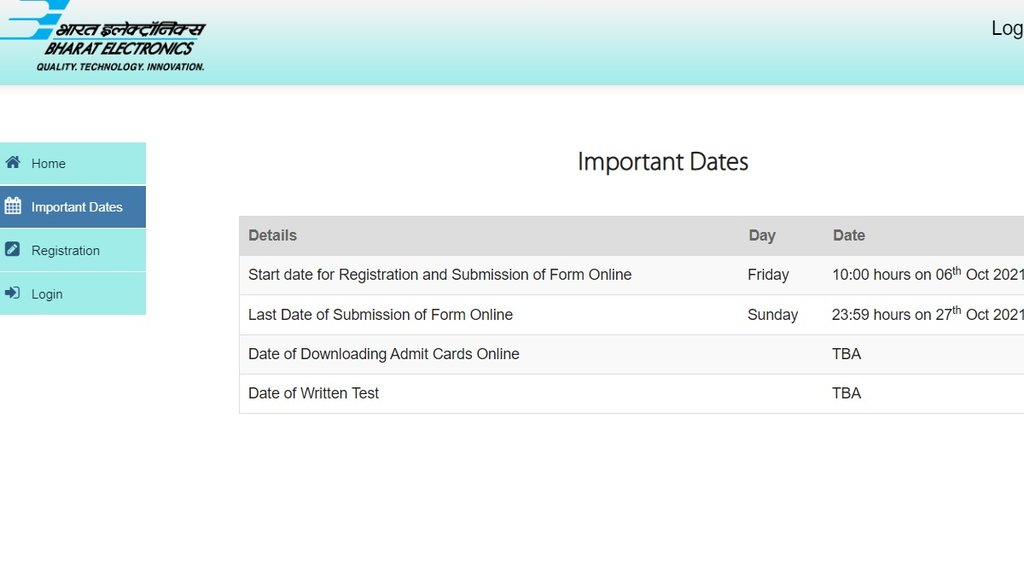Select the Start date for Registration row text

pos(440,275)
